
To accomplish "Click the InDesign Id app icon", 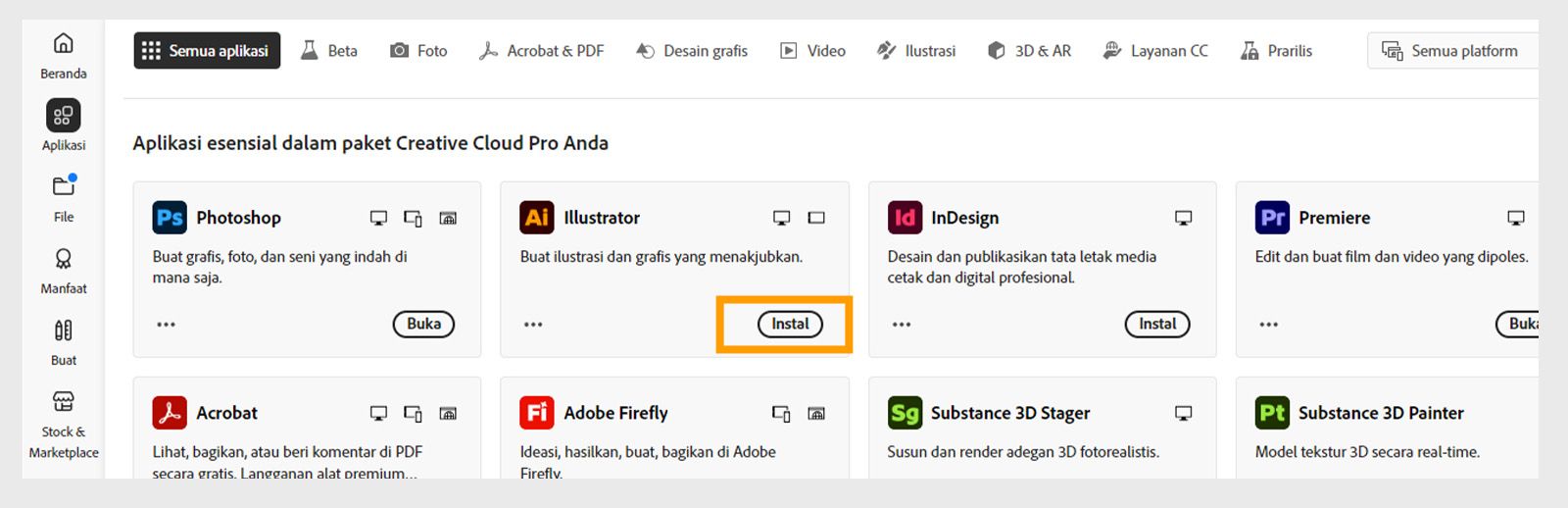I will point(905,218).
